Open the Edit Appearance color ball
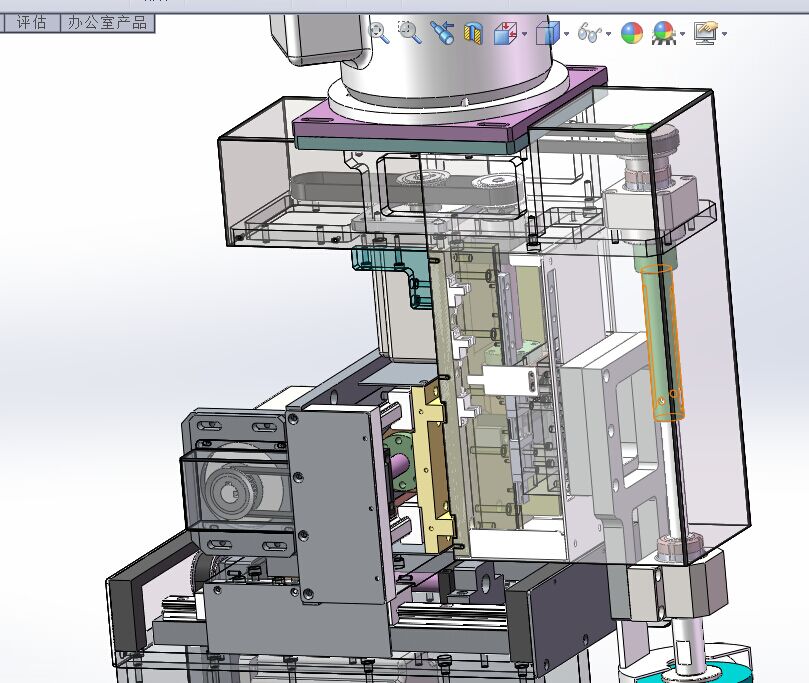 (x=632, y=34)
